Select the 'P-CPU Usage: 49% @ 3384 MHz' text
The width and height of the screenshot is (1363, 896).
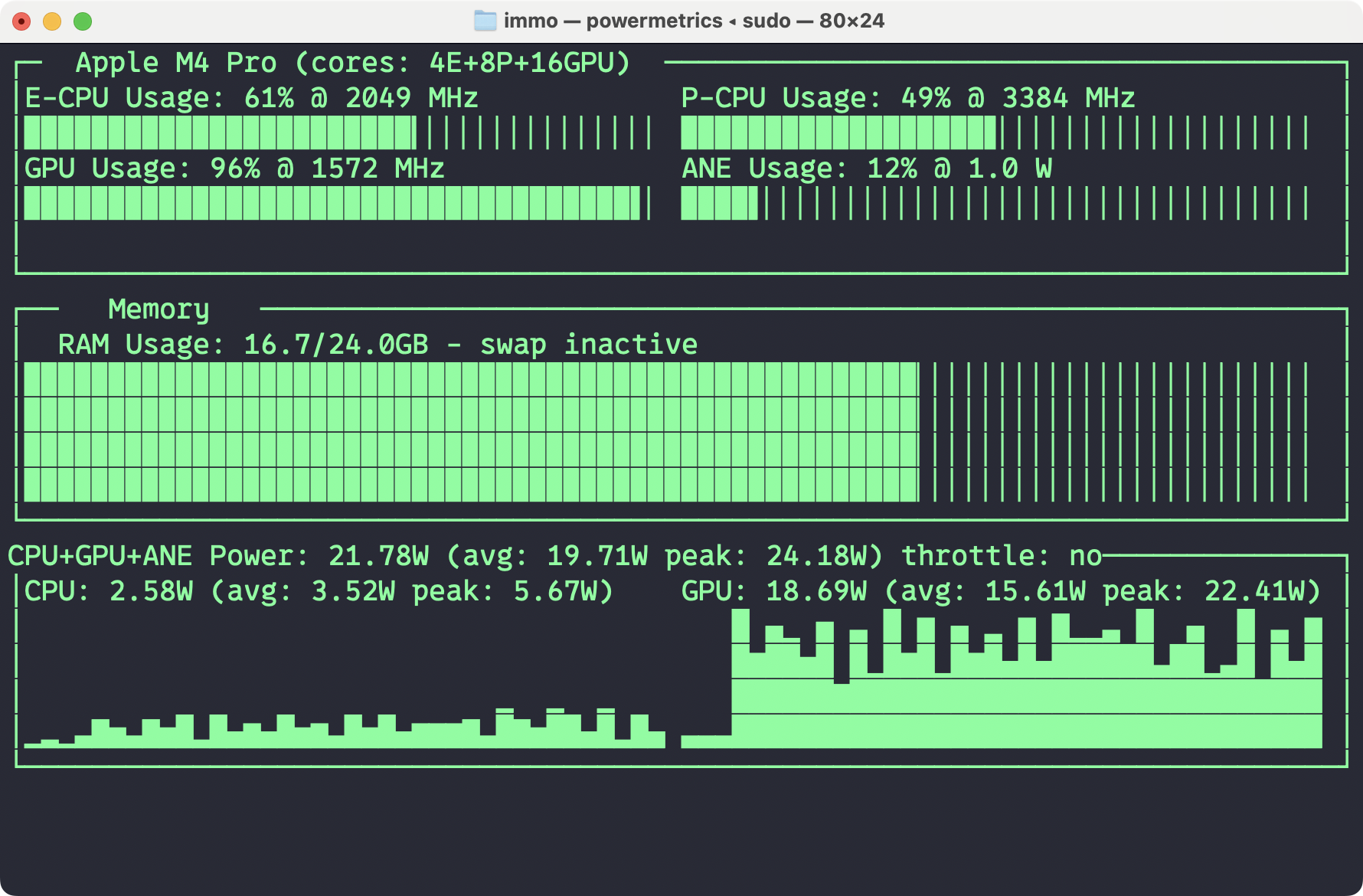click(908, 98)
